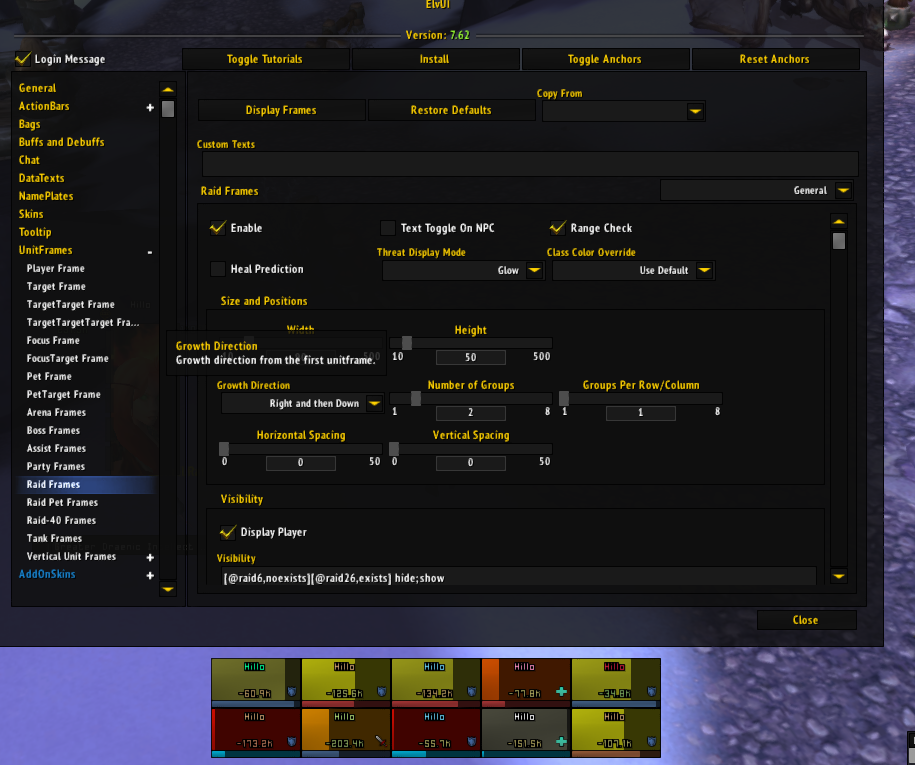Click Restore Defaults button
The width and height of the screenshot is (915, 765).
[x=451, y=110]
